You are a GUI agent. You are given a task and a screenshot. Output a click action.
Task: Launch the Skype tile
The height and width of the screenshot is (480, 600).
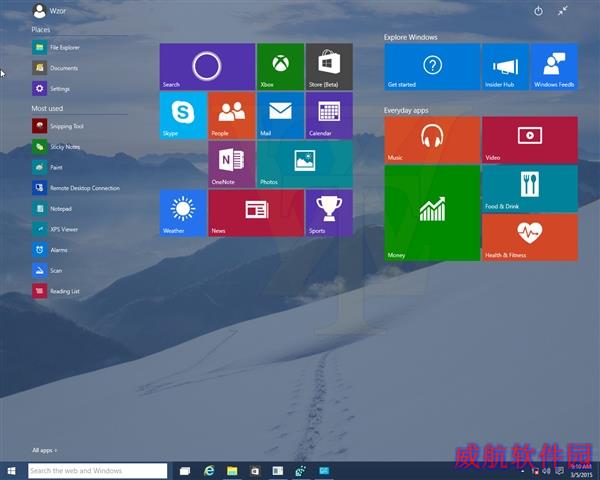(x=183, y=116)
